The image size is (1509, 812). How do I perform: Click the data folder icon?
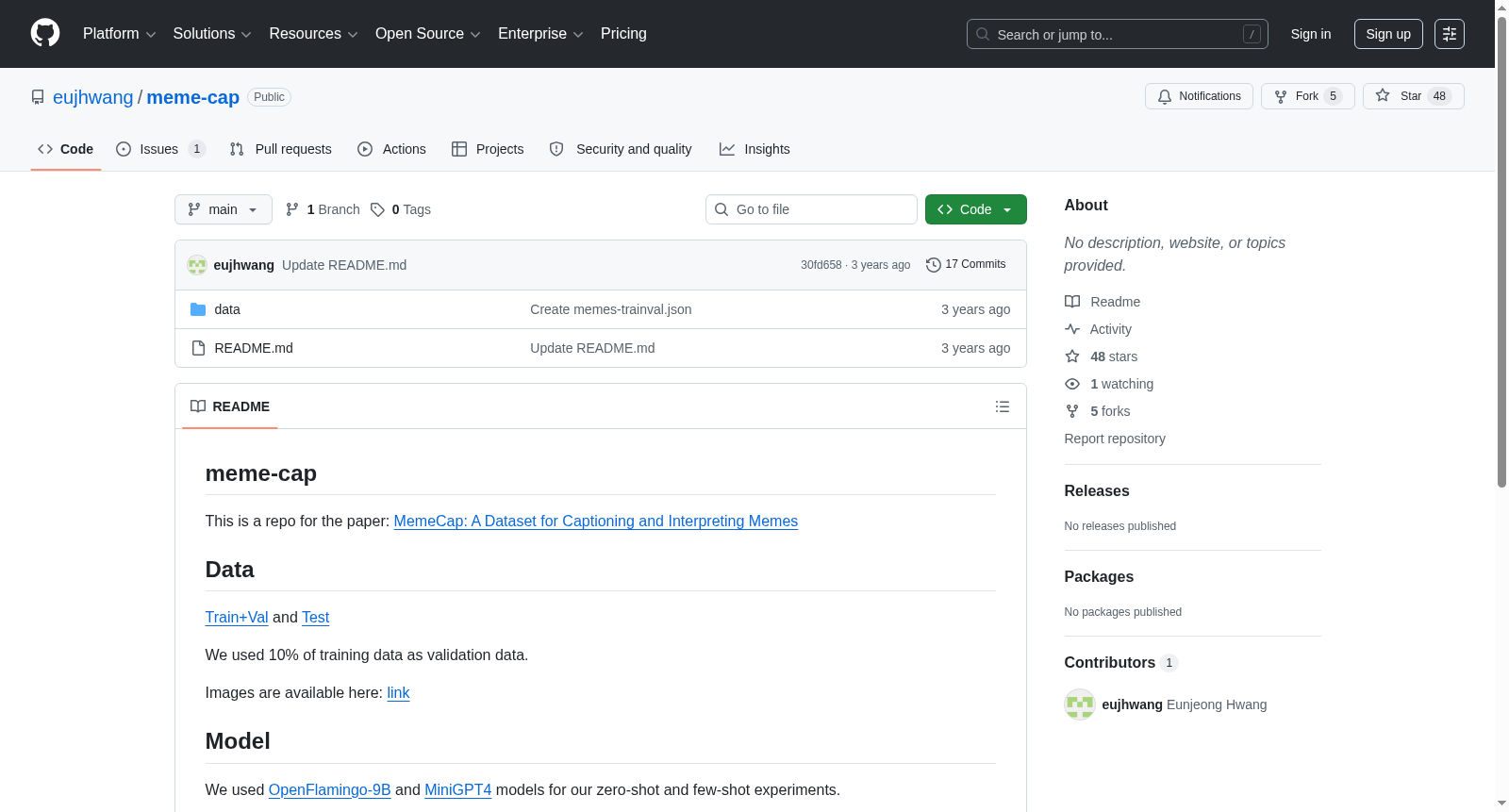198,309
